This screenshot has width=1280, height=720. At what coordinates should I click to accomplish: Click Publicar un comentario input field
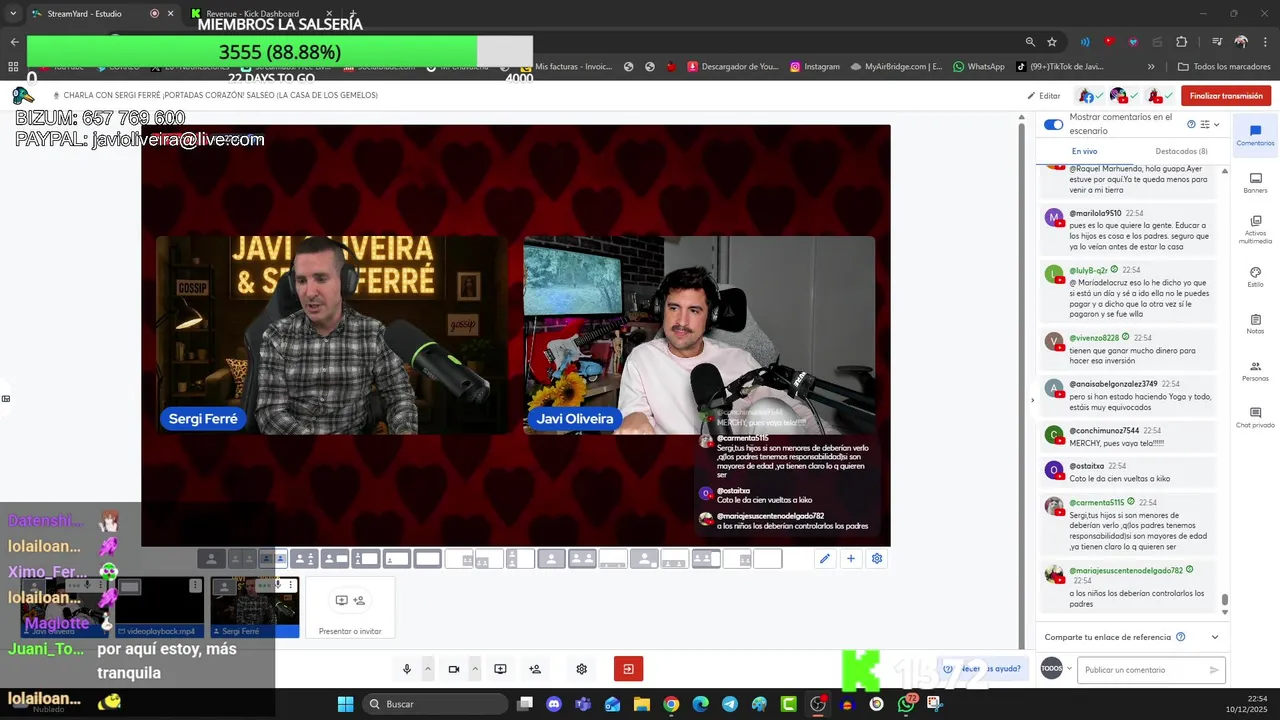[1151, 670]
